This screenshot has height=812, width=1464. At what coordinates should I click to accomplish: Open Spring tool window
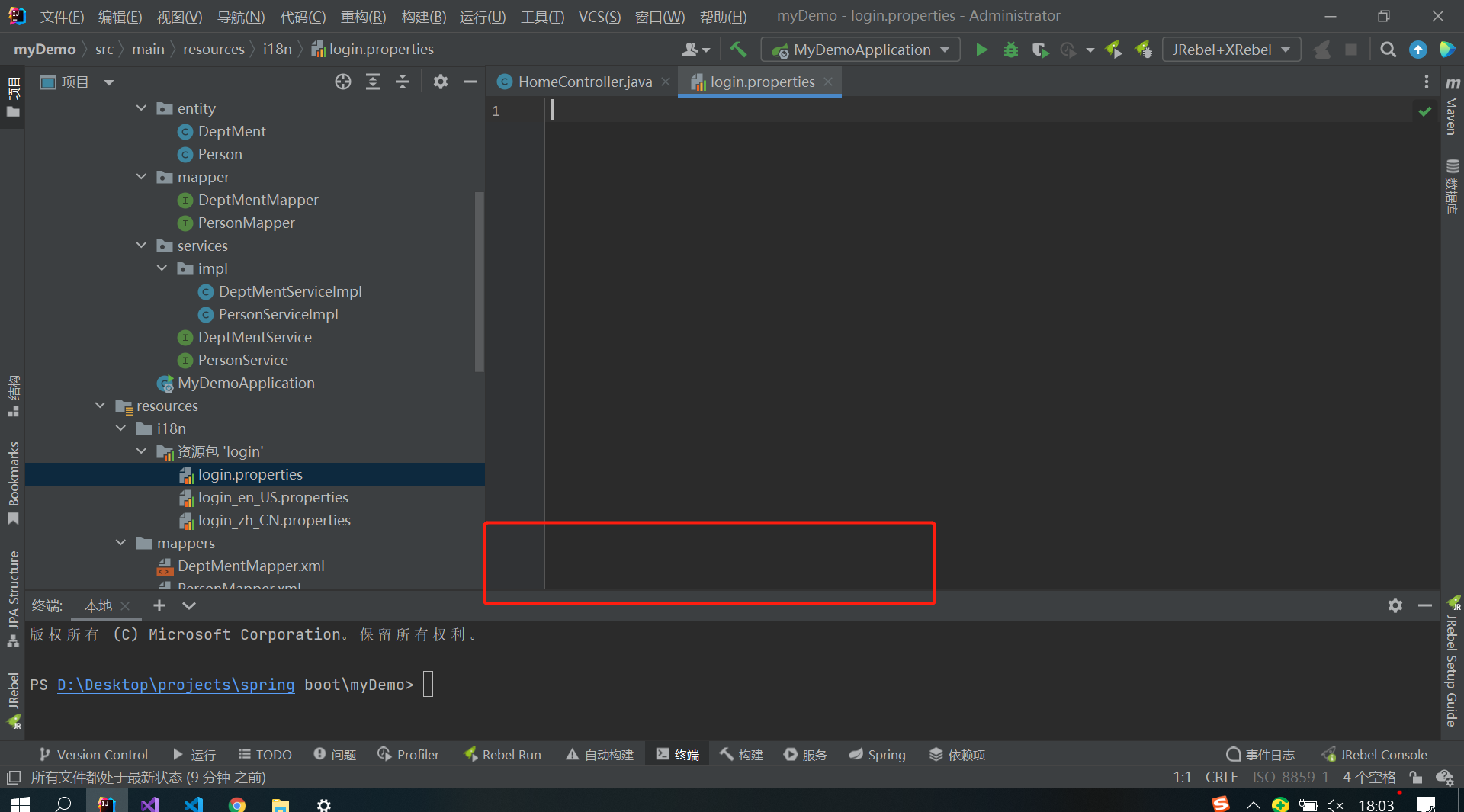point(878,755)
